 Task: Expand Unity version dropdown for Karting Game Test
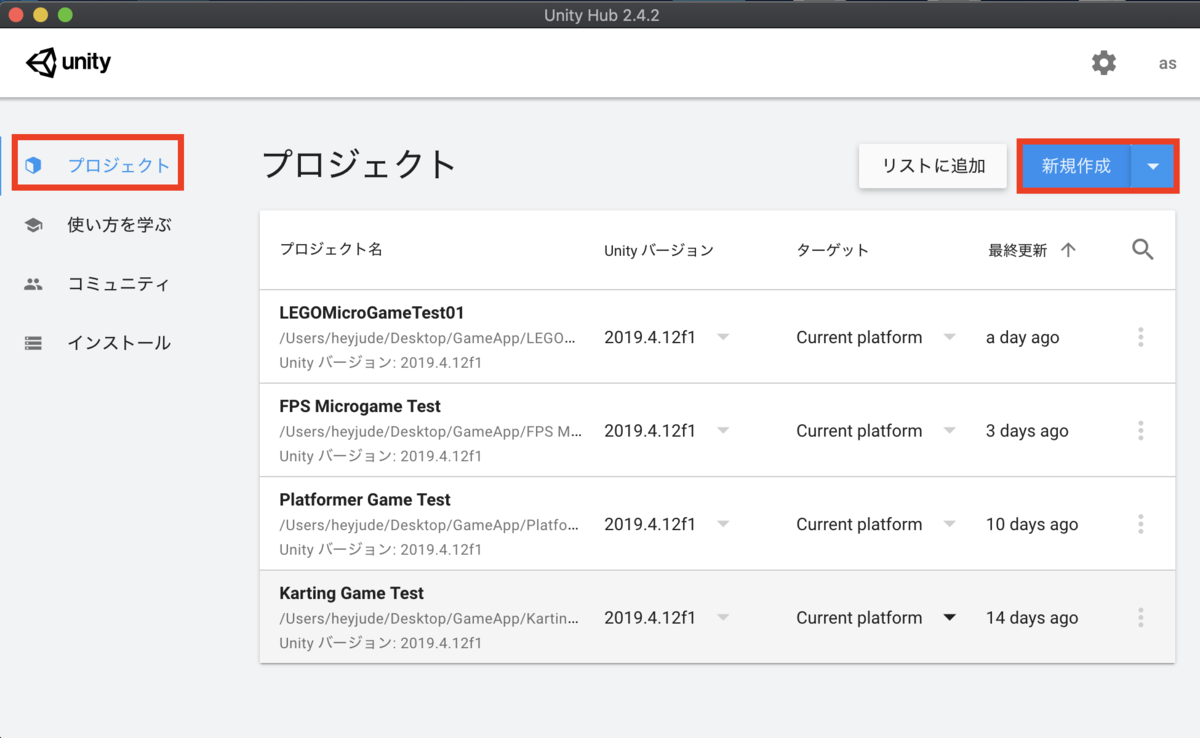tap(723, 618)
